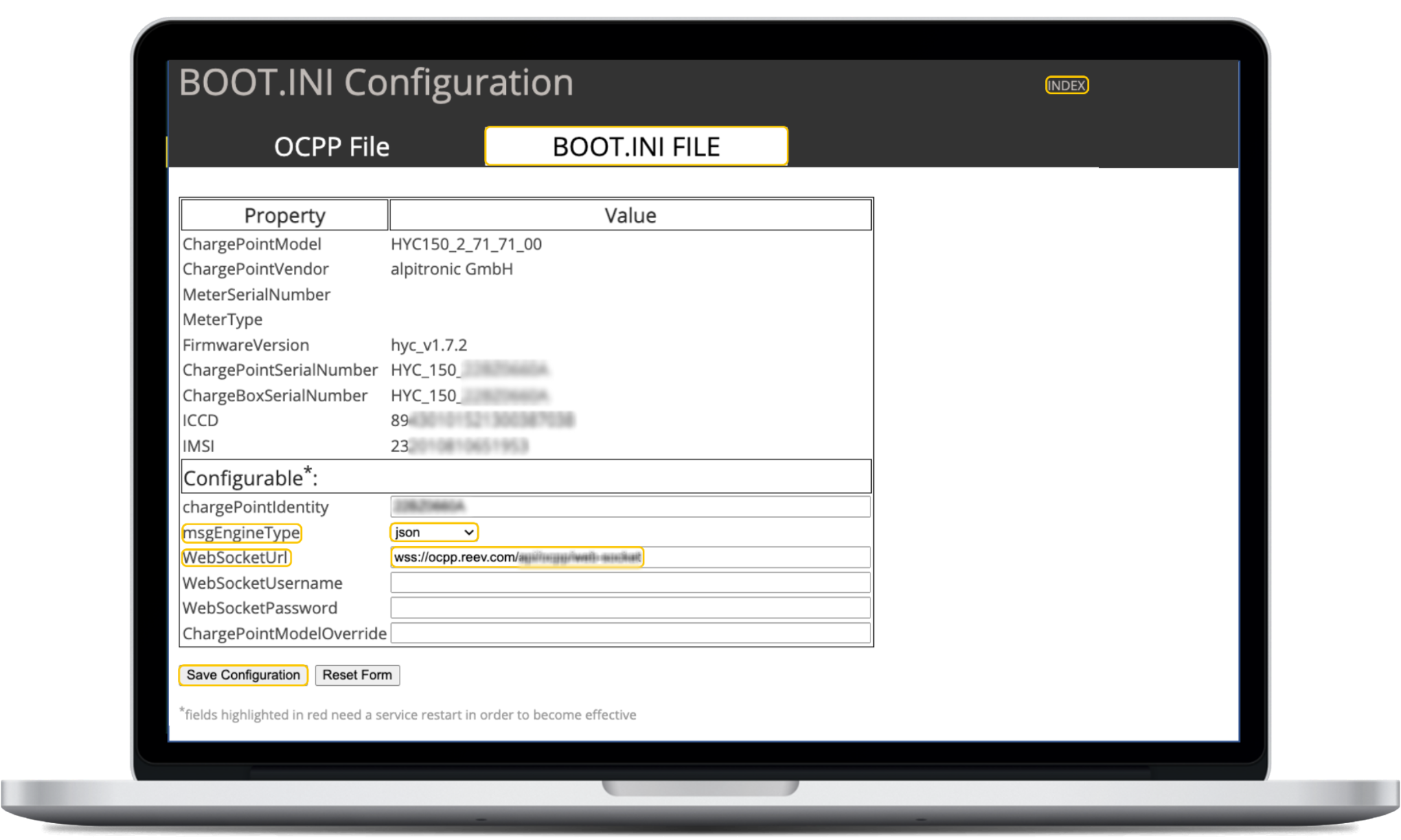Click the ChargePointVendor value alpitronic GmbH
This screenshot has height=840, width=1401.
451,269
